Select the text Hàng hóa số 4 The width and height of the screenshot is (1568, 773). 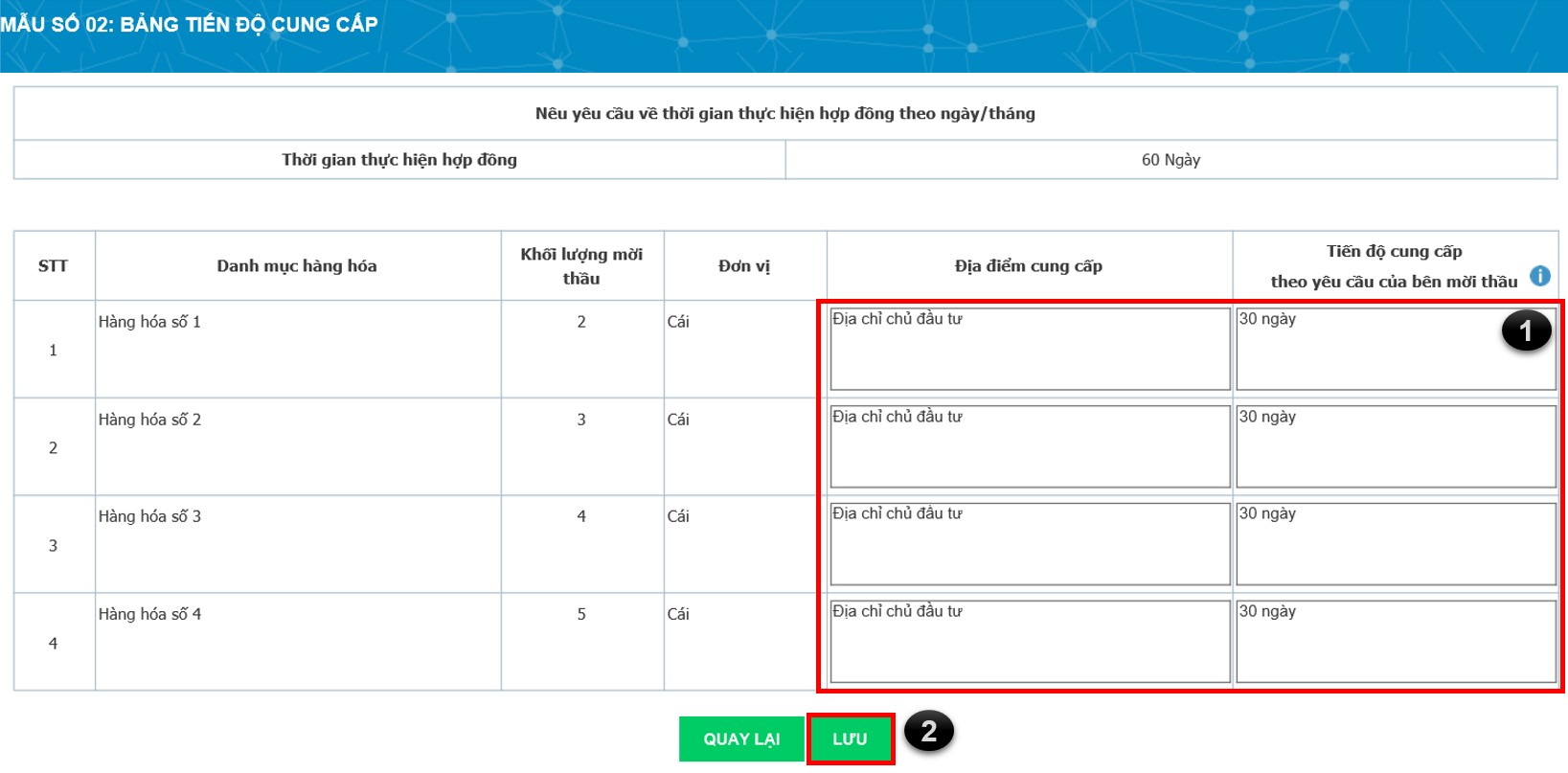tap(149, 614)
